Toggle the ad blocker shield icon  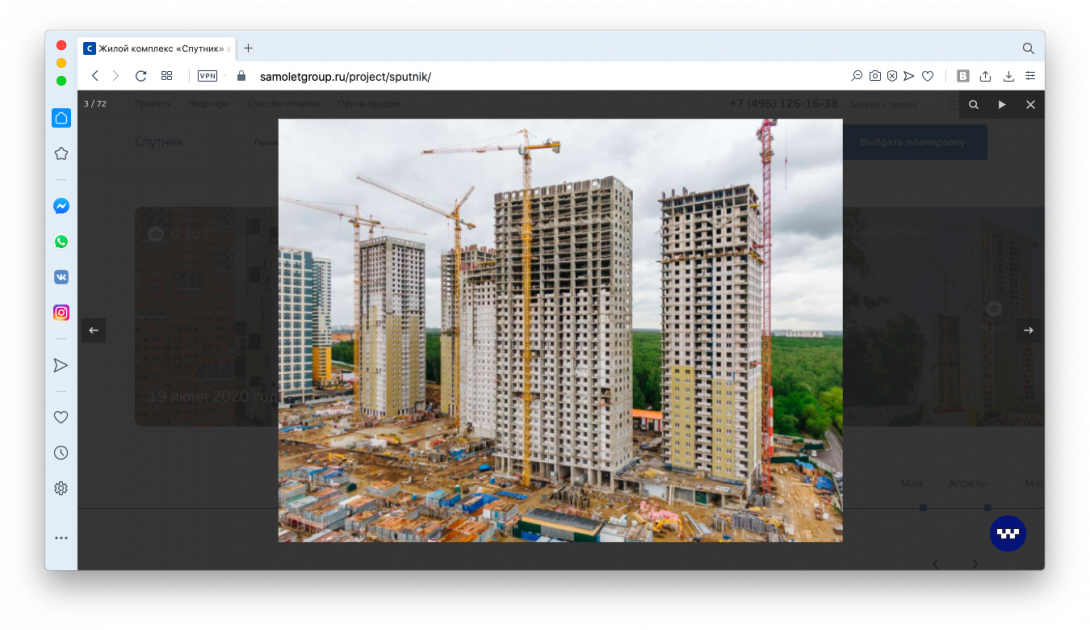point(892,76)
